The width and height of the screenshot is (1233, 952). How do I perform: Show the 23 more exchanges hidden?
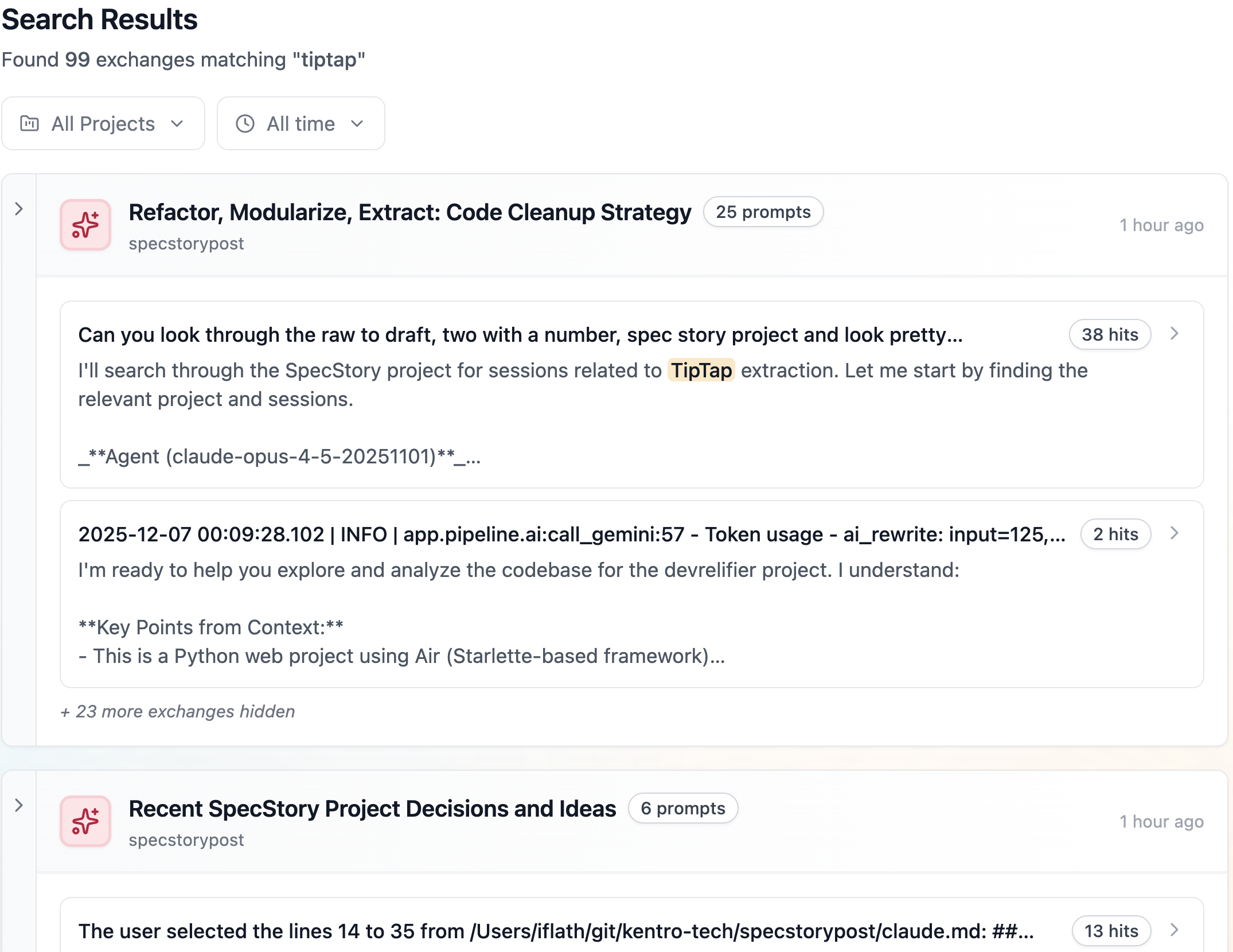[178, 711]
